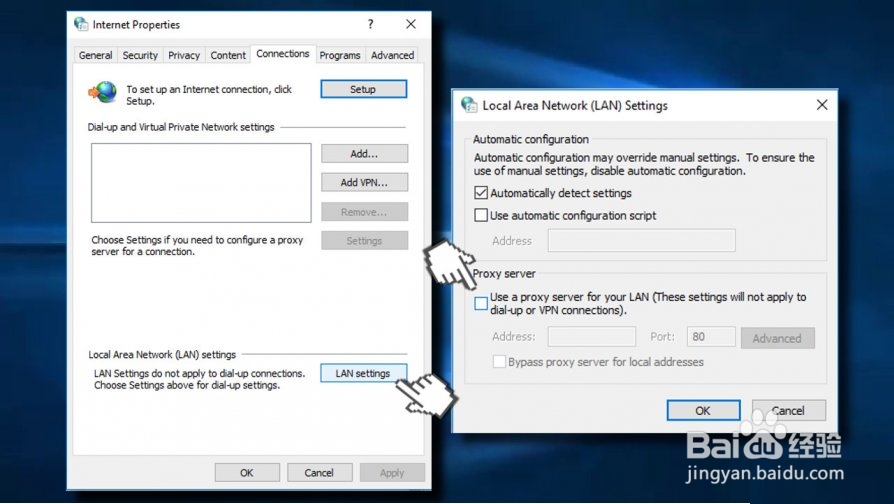Click the proxy Port field

(711, 337)
